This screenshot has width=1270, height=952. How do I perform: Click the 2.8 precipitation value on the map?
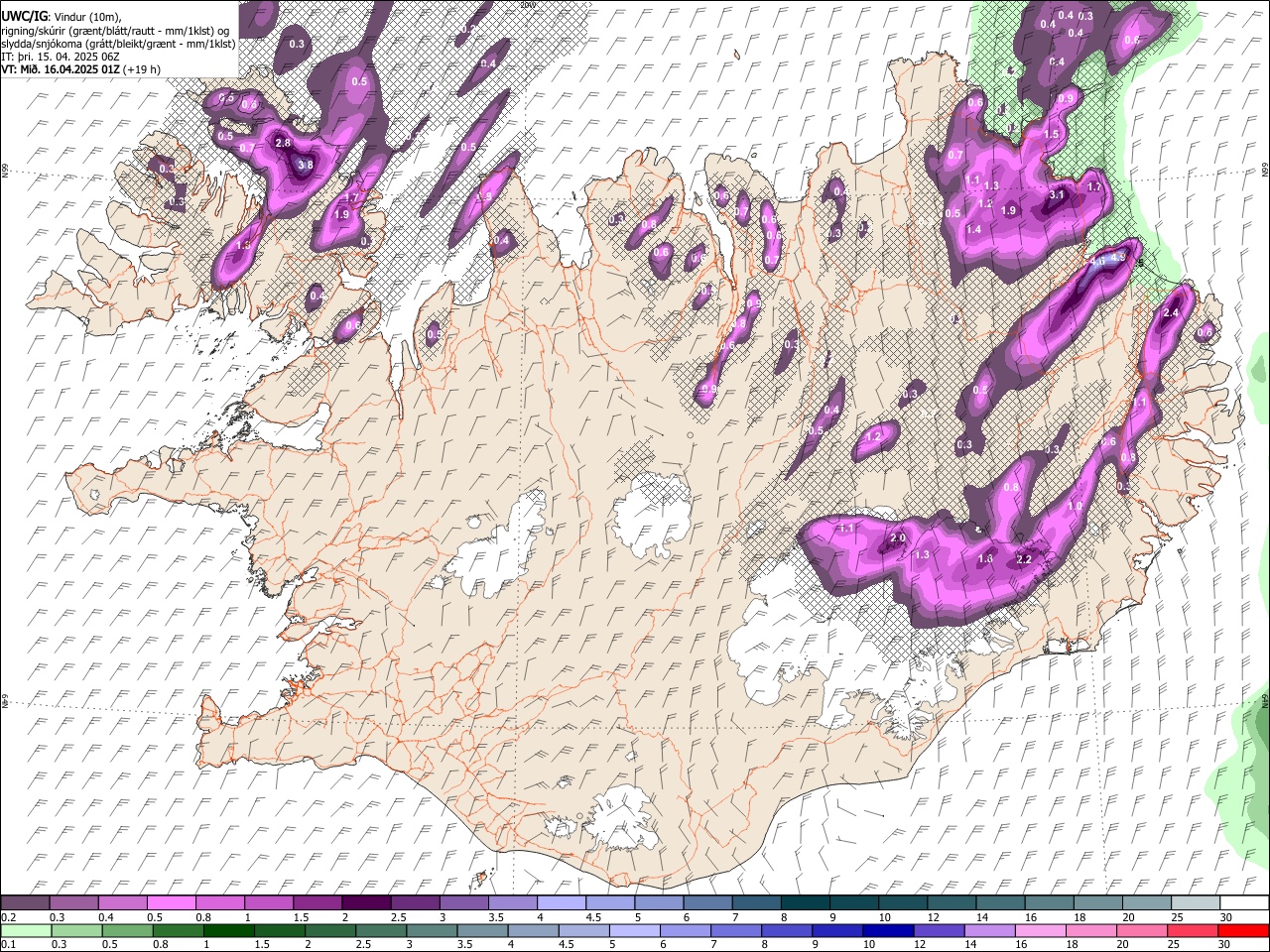point(283,143)
